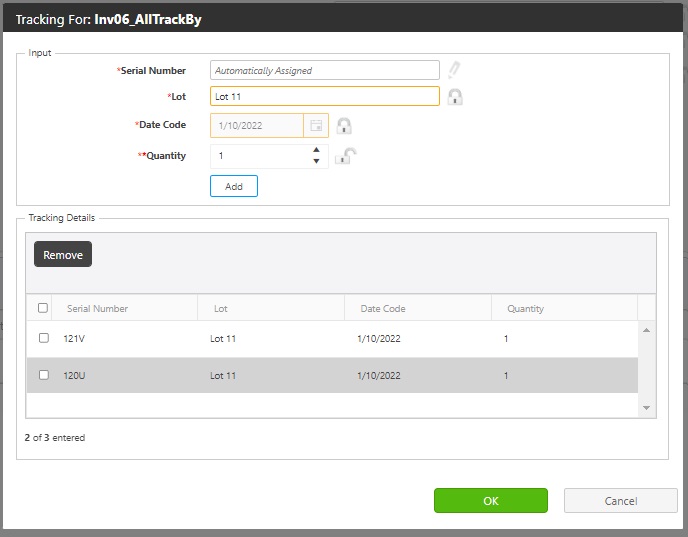The width and height of the screenshot is (688, 537).
Task: Sort by Serial Number column header
Action: [x=97, y=309]
